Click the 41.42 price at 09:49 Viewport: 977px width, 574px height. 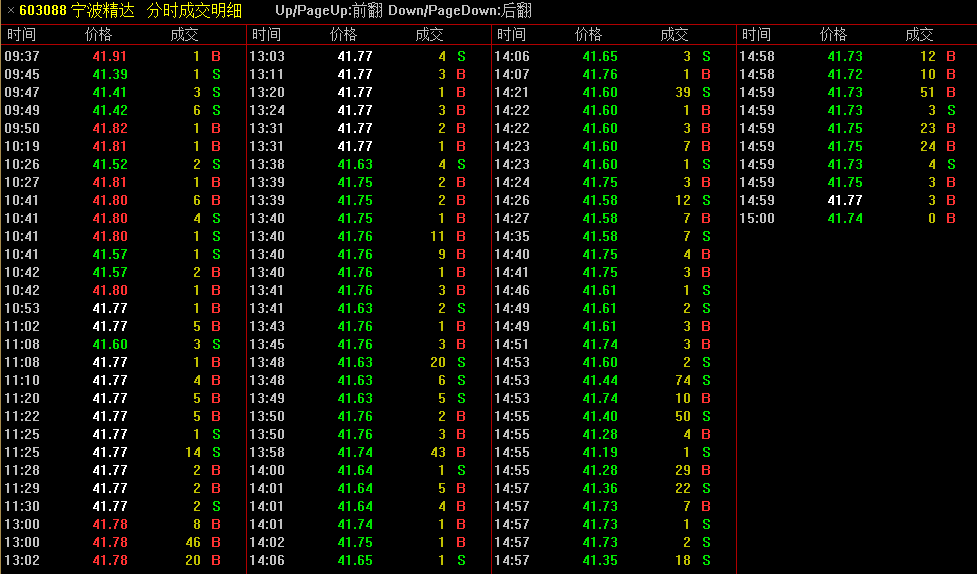coord(110,110)
